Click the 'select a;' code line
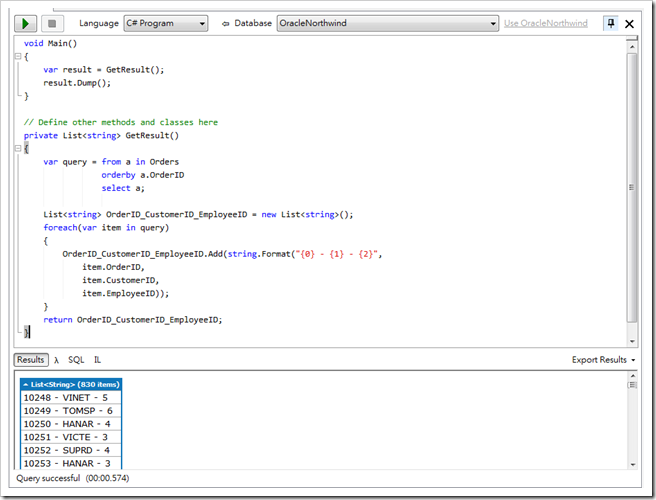Image resolution: width=656 pixels, height=500 pixels. pos(123,188)
